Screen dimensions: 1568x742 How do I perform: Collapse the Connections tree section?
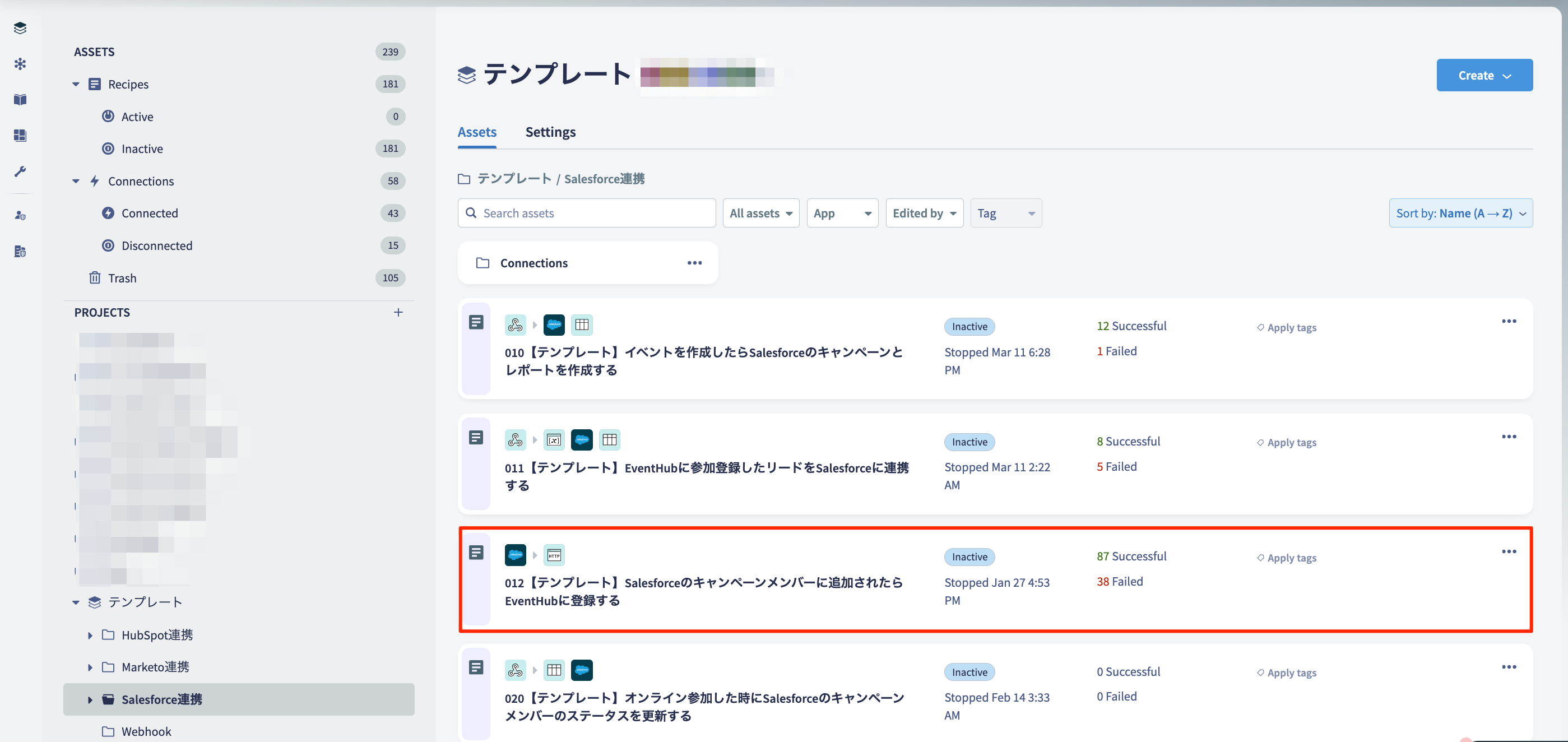(76, 182)
